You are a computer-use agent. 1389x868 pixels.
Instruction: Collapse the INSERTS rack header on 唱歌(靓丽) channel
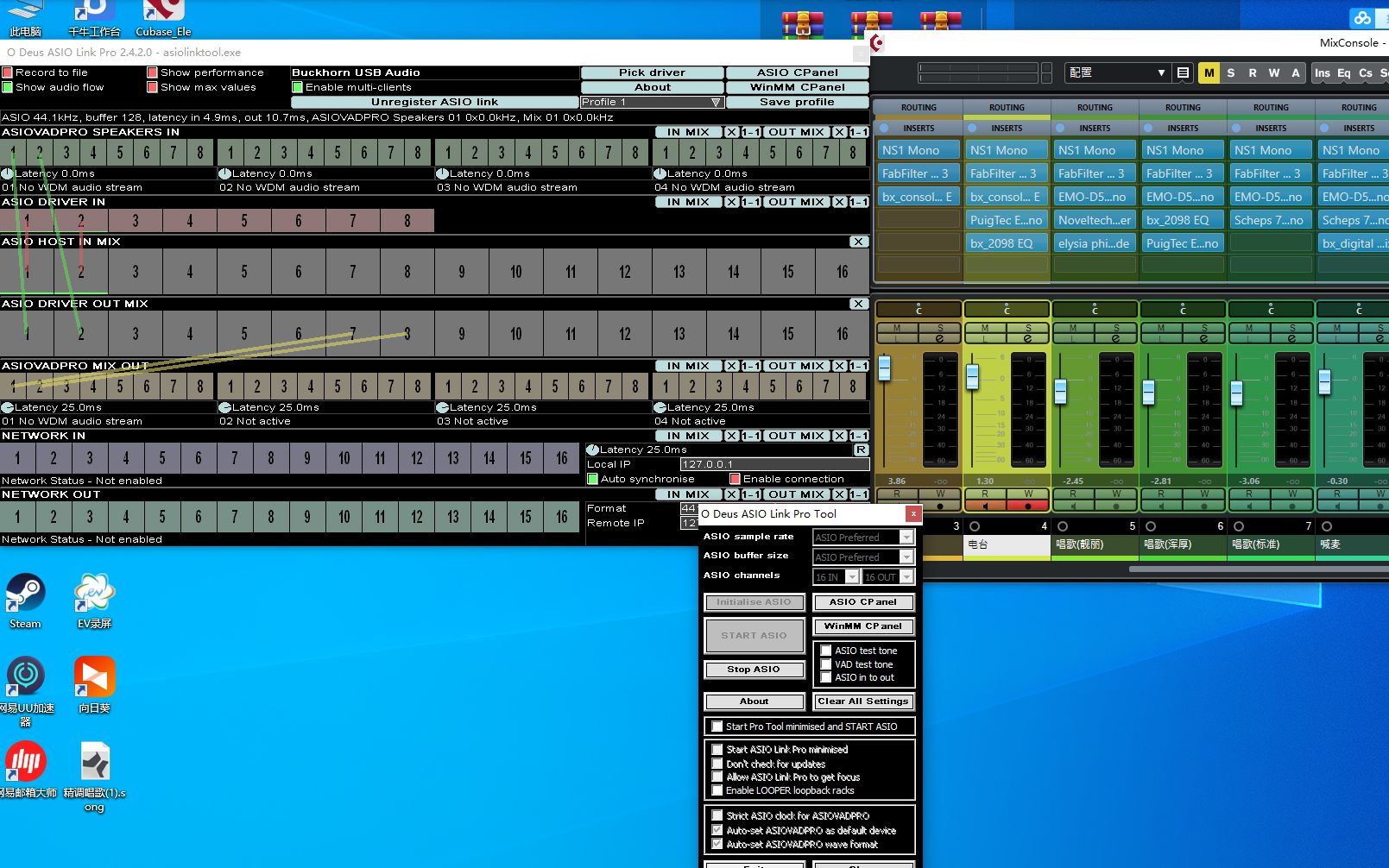[1095, 128]
